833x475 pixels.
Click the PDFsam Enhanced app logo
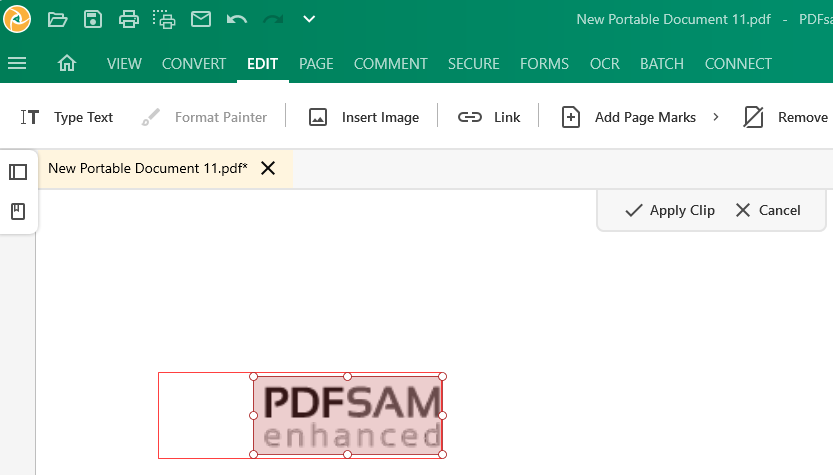click(17, 19)
